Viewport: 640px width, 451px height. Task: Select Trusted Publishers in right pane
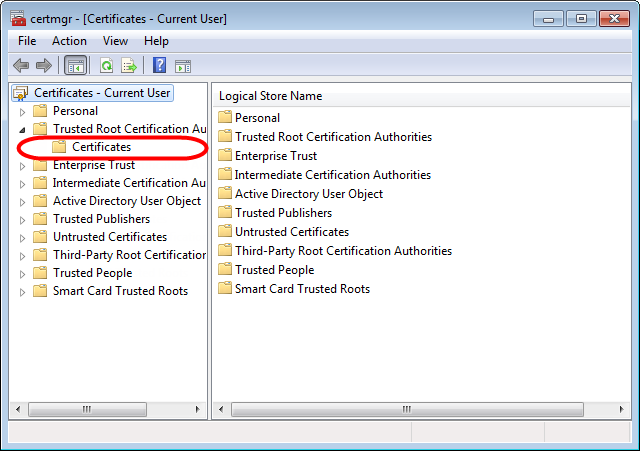[x=283, y=213]
